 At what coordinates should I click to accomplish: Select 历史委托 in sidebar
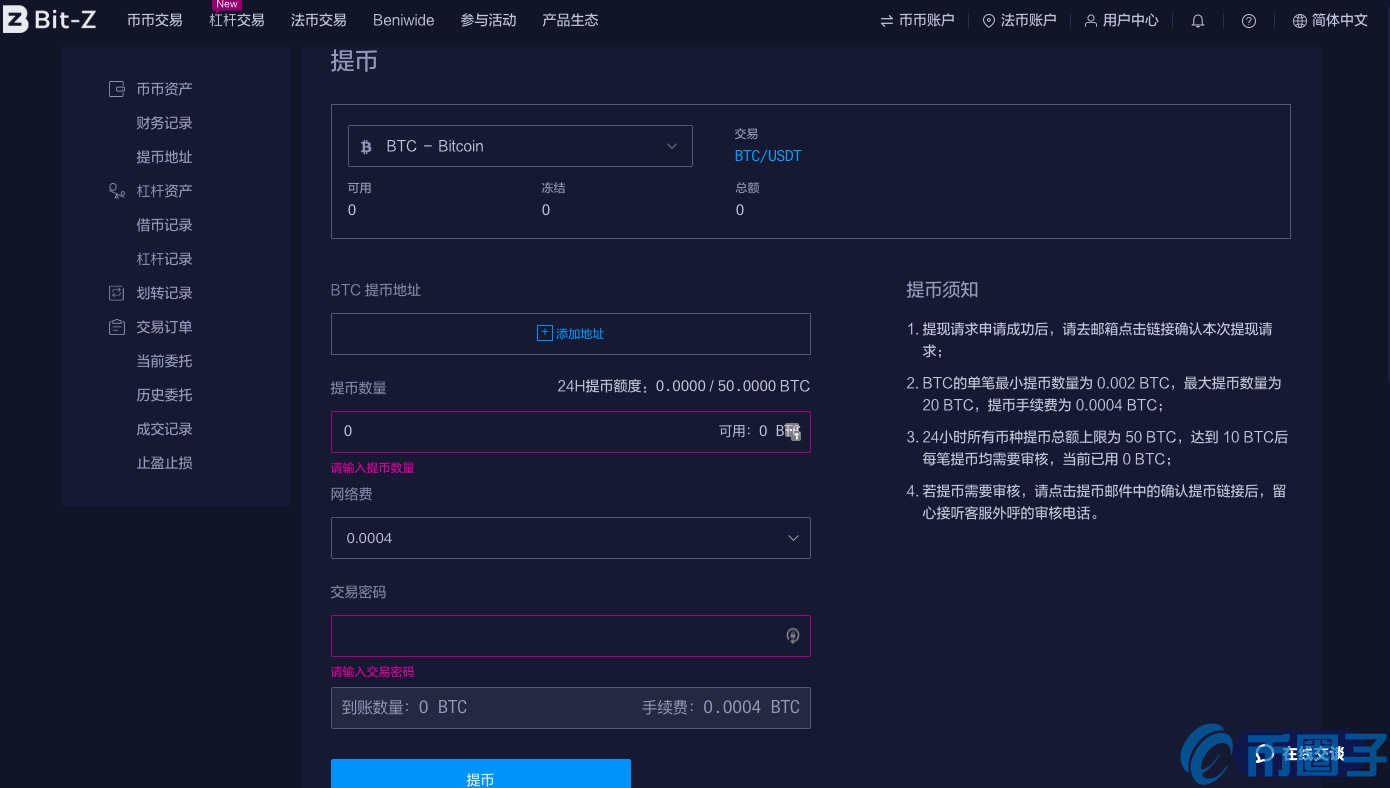(165, 395)
